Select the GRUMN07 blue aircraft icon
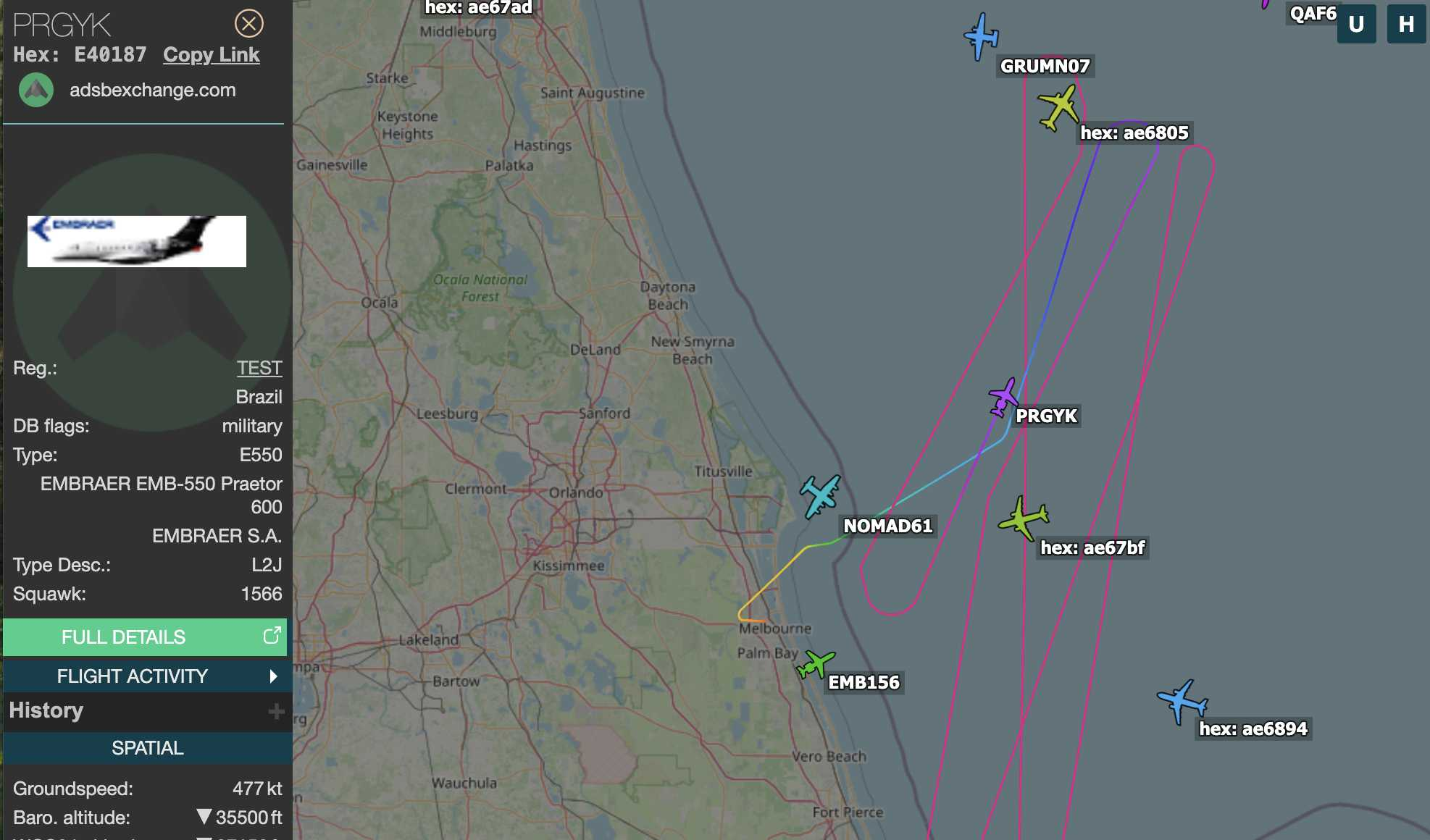 [x=982, y=36]
